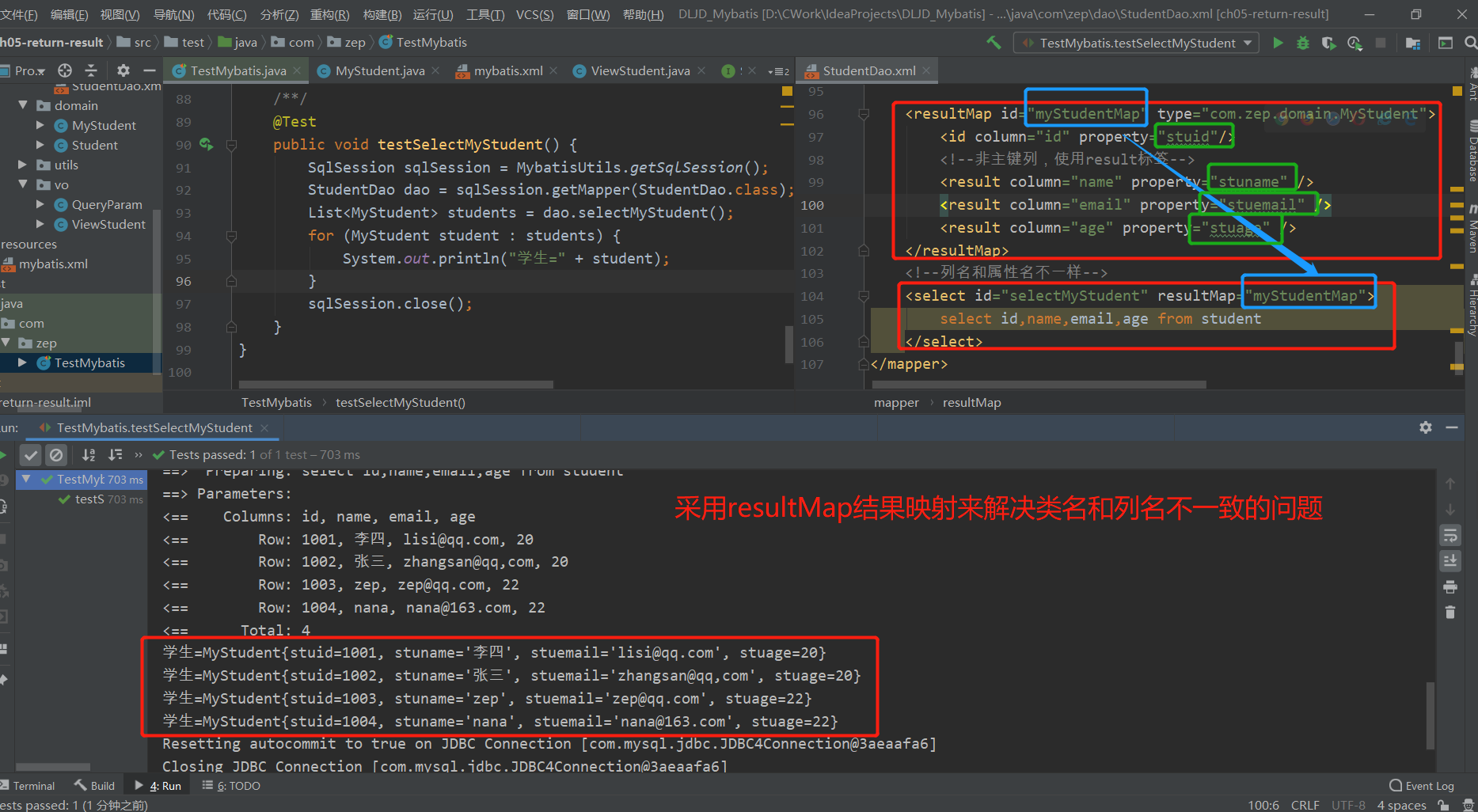Sort test results alphabetically
The height and width of the screenshot is (812, 1478).
[89, 454]
